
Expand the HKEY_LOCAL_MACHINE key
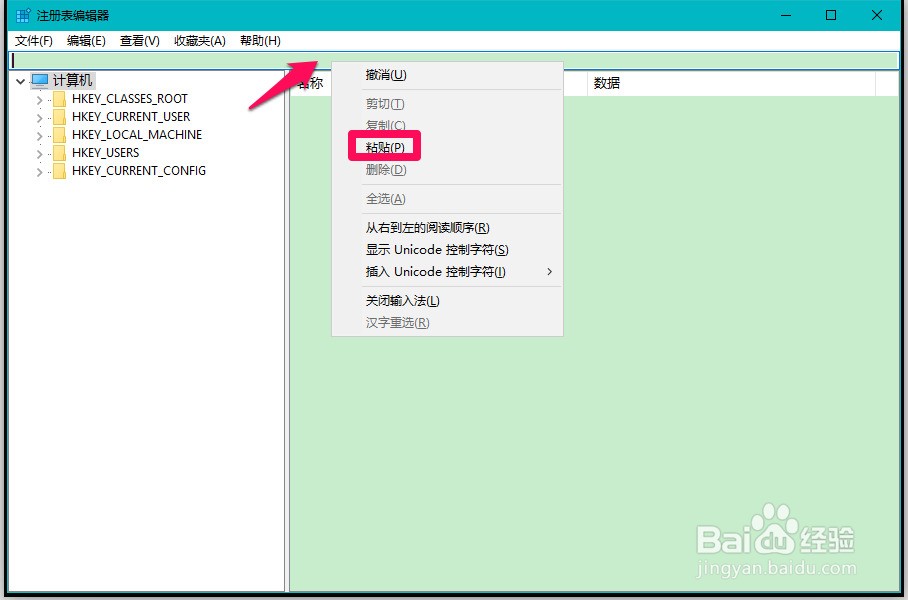click(39, 136)
